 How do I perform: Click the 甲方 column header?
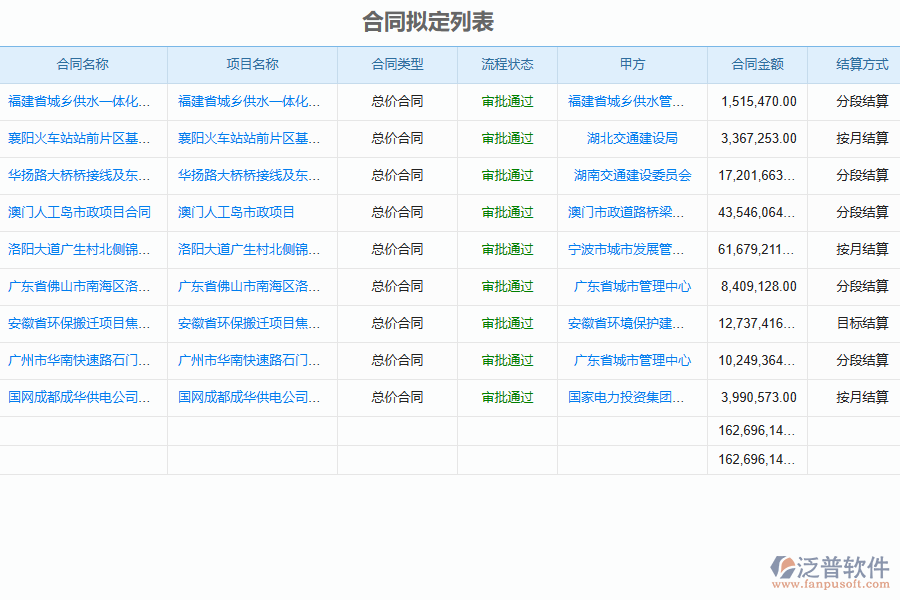(x=632, y=64)
